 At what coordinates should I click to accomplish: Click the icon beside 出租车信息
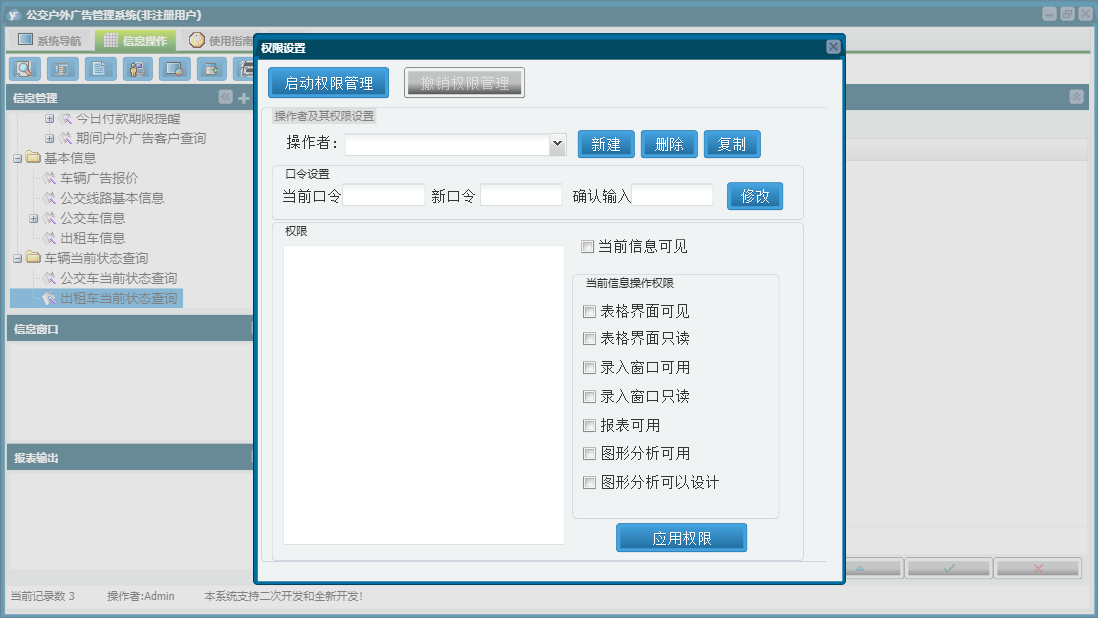[x=49, y=239]
